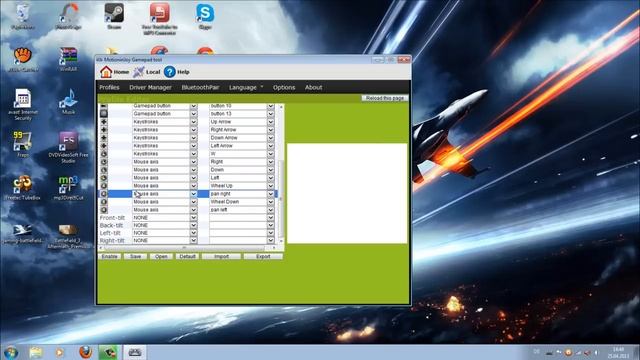The width and height of the screenshot is (640, 360).
Task: Expand value dropdown showing pan right
Action: click(x=271, y=194)
